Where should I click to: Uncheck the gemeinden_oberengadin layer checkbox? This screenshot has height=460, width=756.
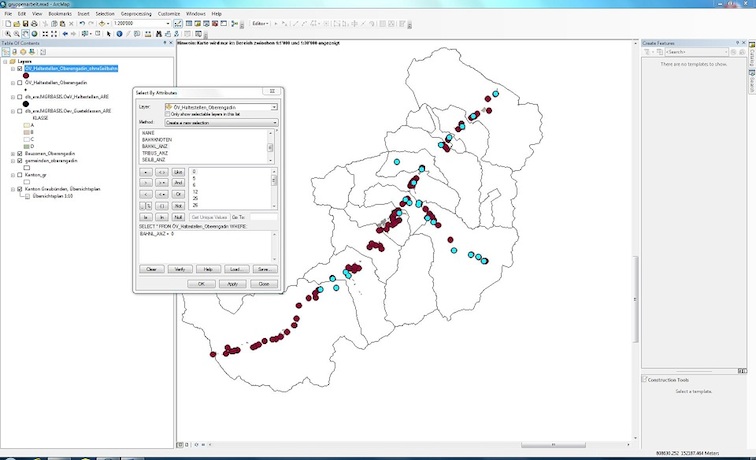(19, 160)
